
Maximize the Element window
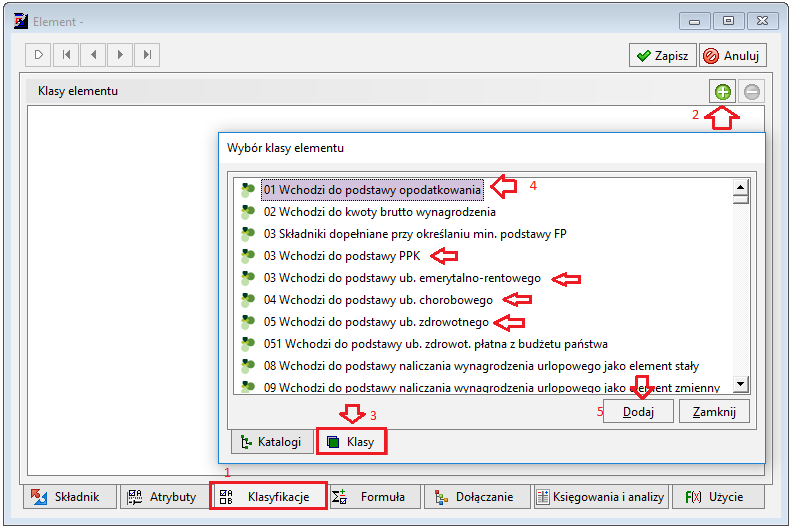click(x=728, y=21)
